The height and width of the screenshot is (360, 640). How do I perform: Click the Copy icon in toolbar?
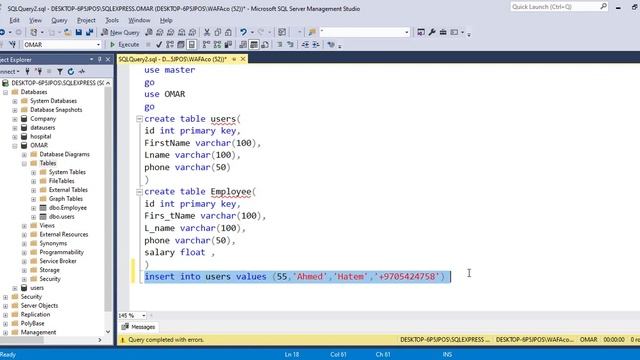218,32
